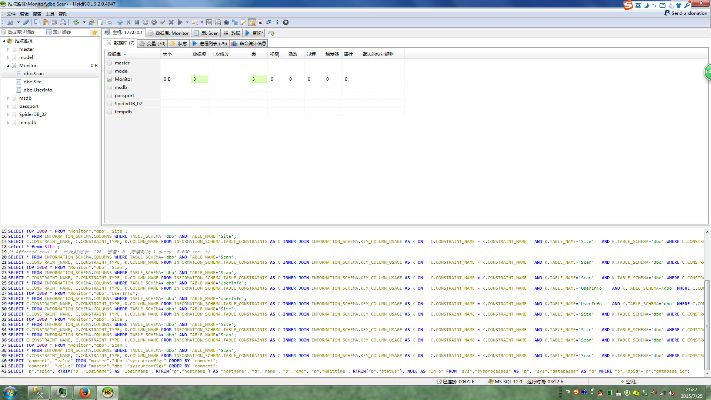This screenshot has height=400, width=711.
Task: Expand the passport database tree node
Action: pyautogui.click(x=7, y=106)
